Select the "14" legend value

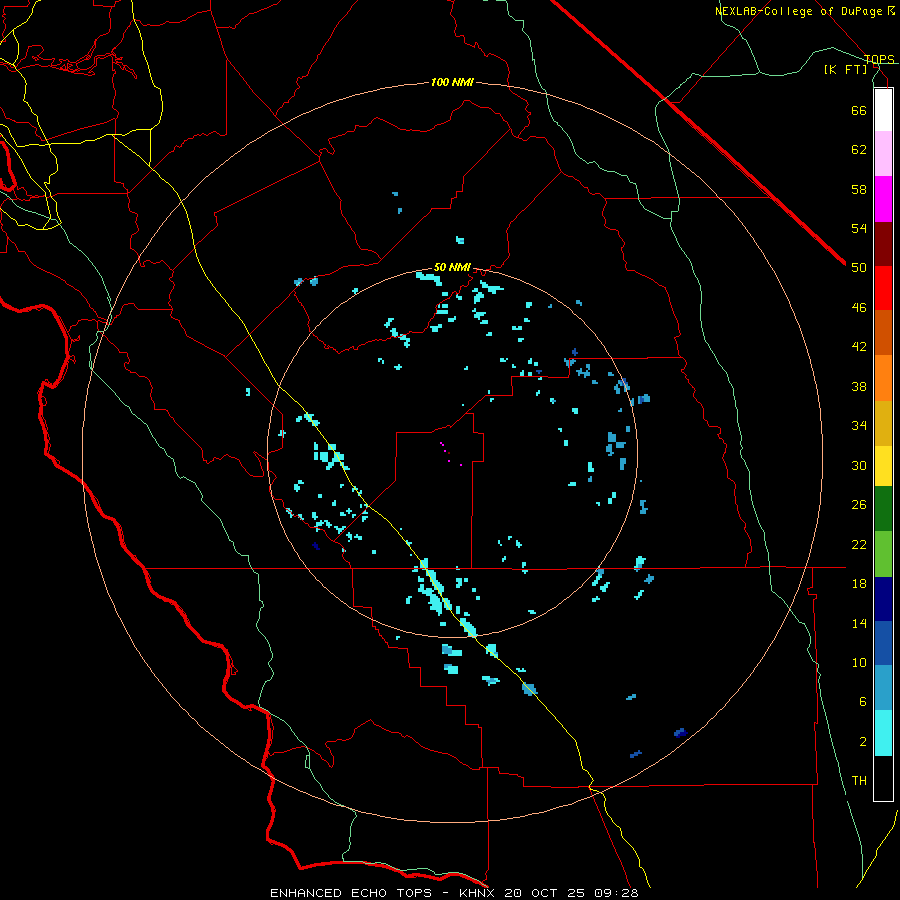859,623
